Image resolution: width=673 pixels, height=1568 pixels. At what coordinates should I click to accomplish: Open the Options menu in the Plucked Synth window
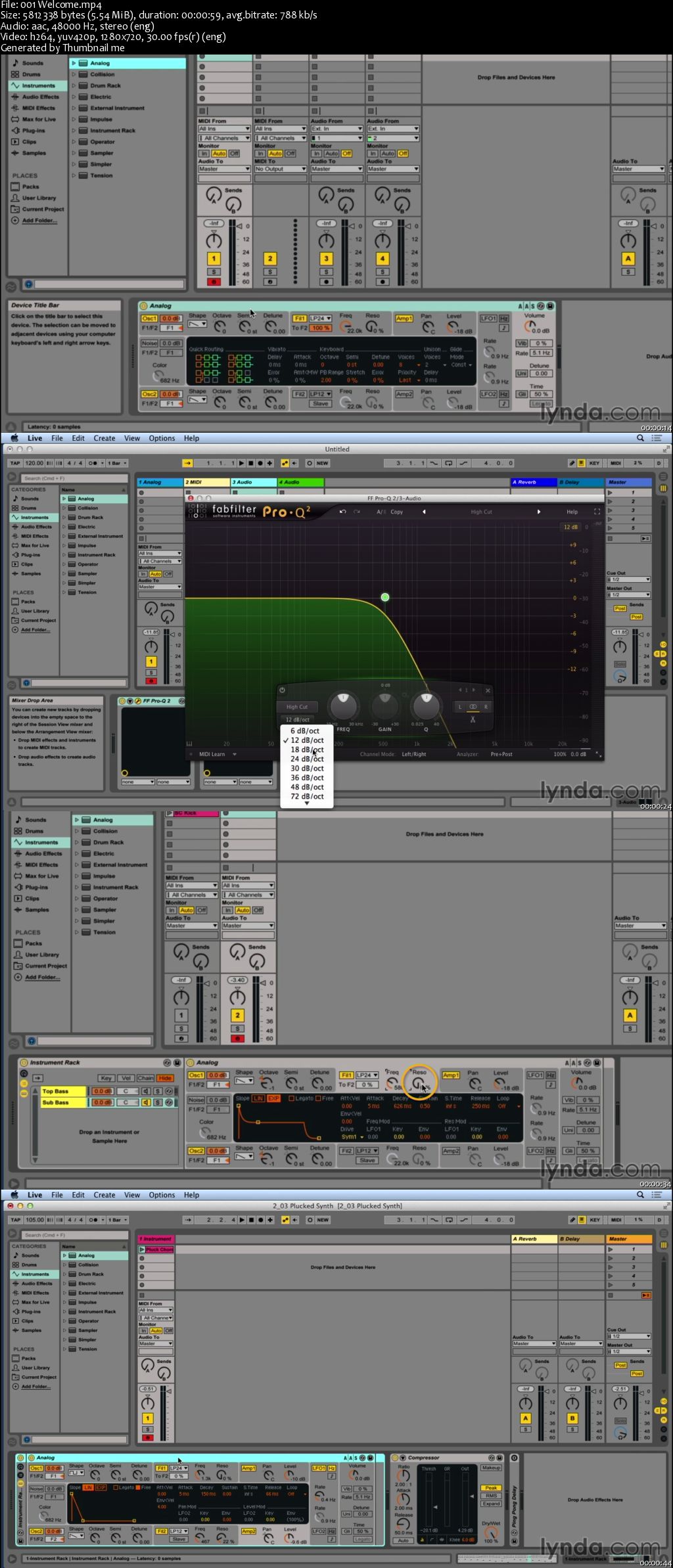(x=162, y=1195)
